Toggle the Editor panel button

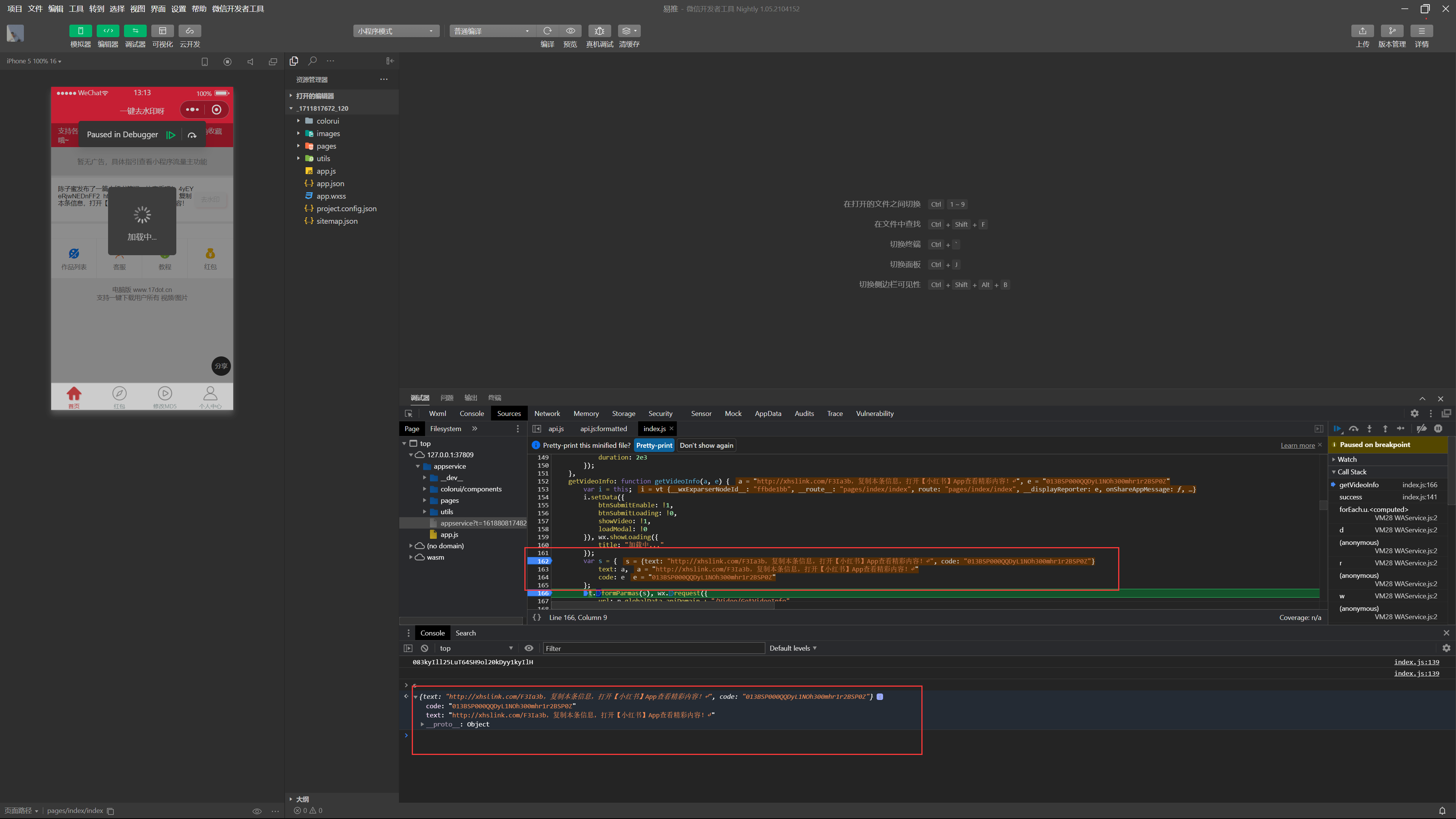(x=107, y=30)
